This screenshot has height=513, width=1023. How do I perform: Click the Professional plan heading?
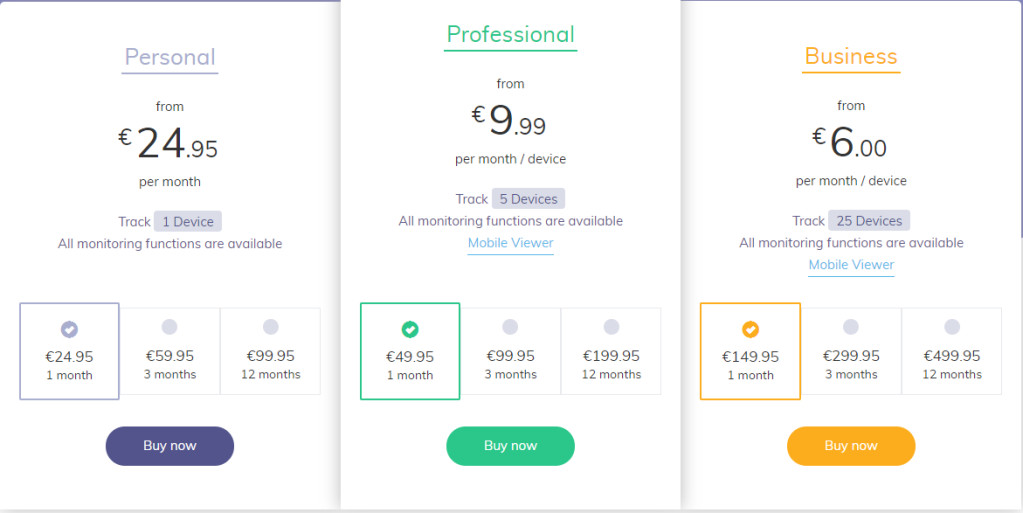click(x=510, y=35)
